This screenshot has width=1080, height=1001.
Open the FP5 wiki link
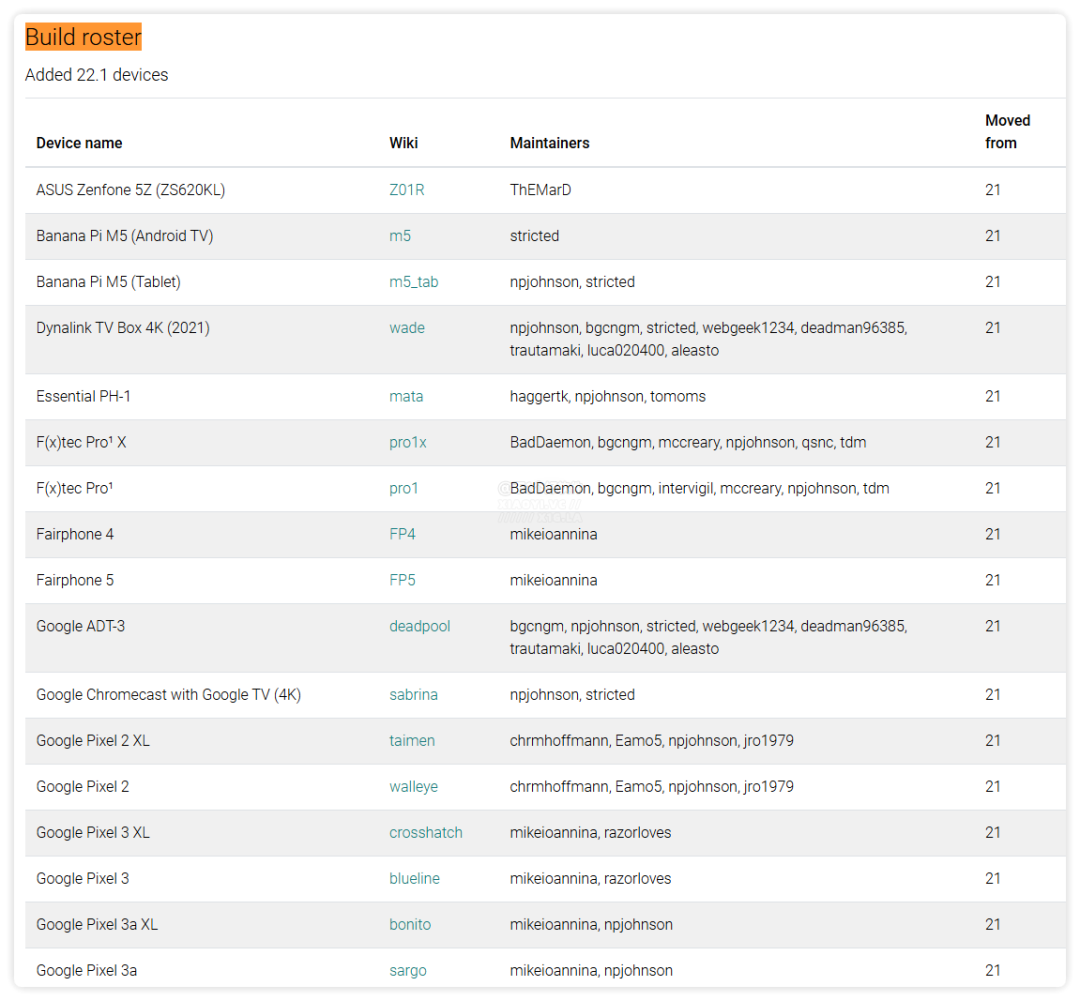(402, 580)
